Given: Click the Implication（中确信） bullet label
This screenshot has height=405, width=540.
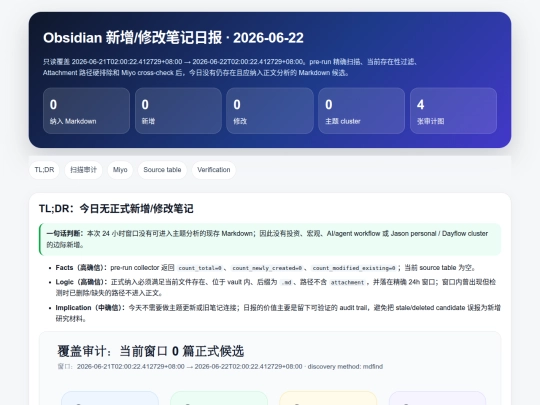Looking at the screenshot, I should coord(91,308).
